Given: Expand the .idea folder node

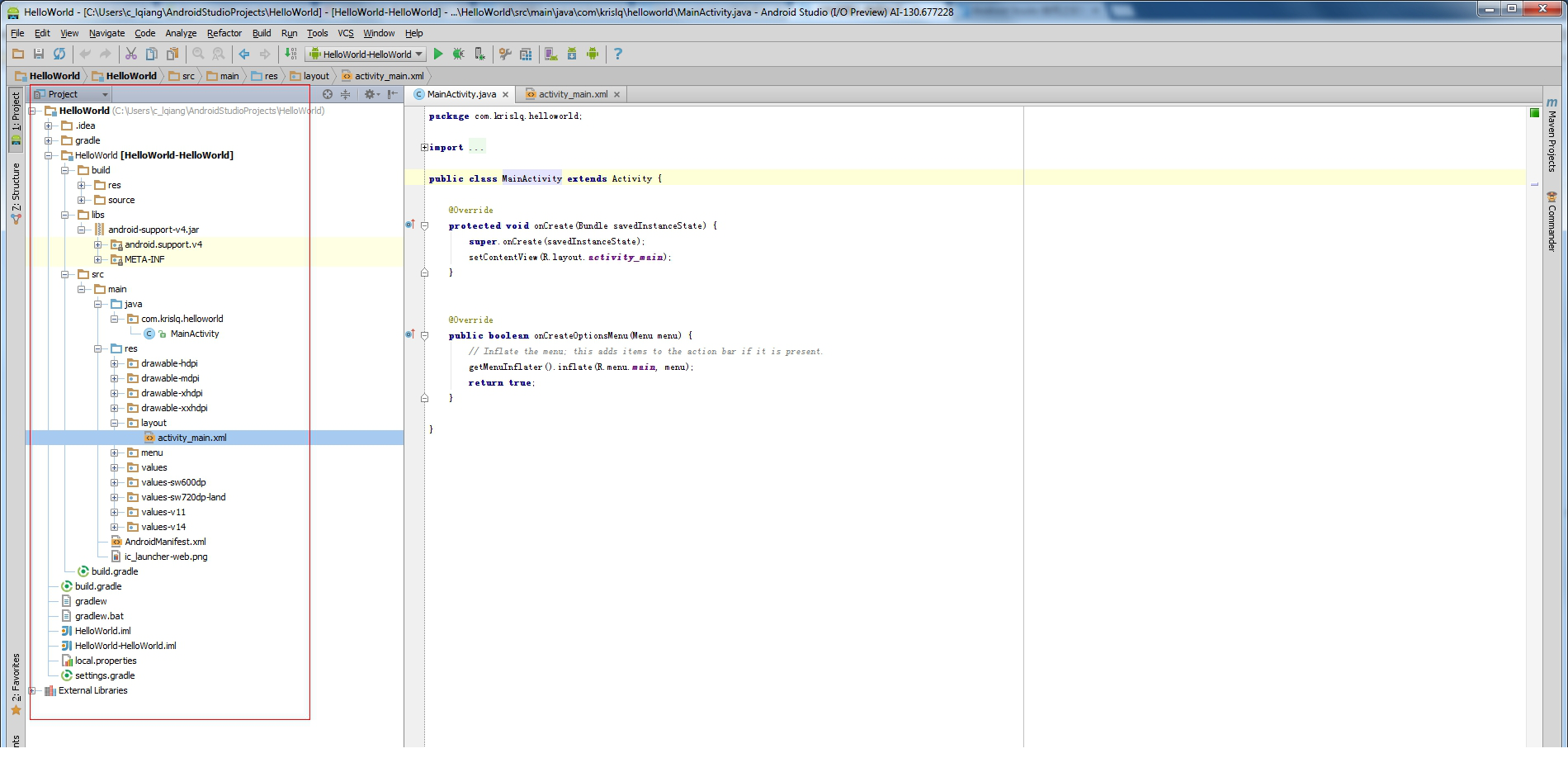Looking at the screenshot, I should click(48, 126).
